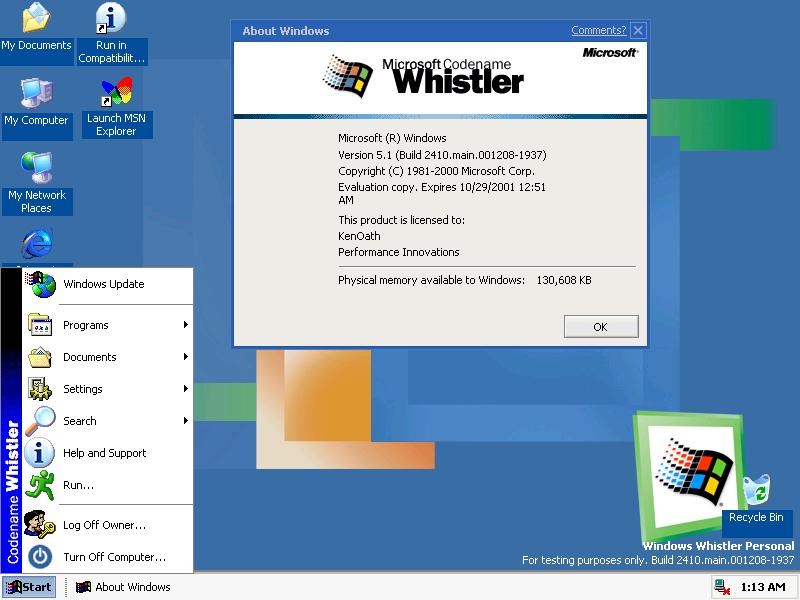
Task: Click the Windows Update globe icon
Action: click(x=40, y=284)
